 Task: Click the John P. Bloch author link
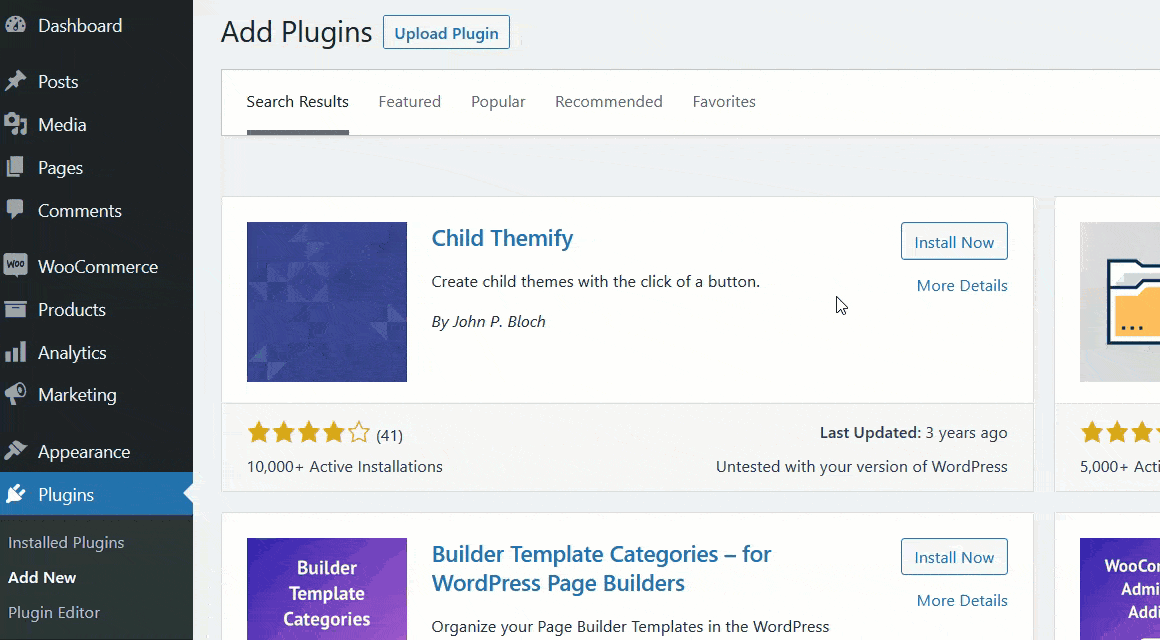tap(499, 322)
